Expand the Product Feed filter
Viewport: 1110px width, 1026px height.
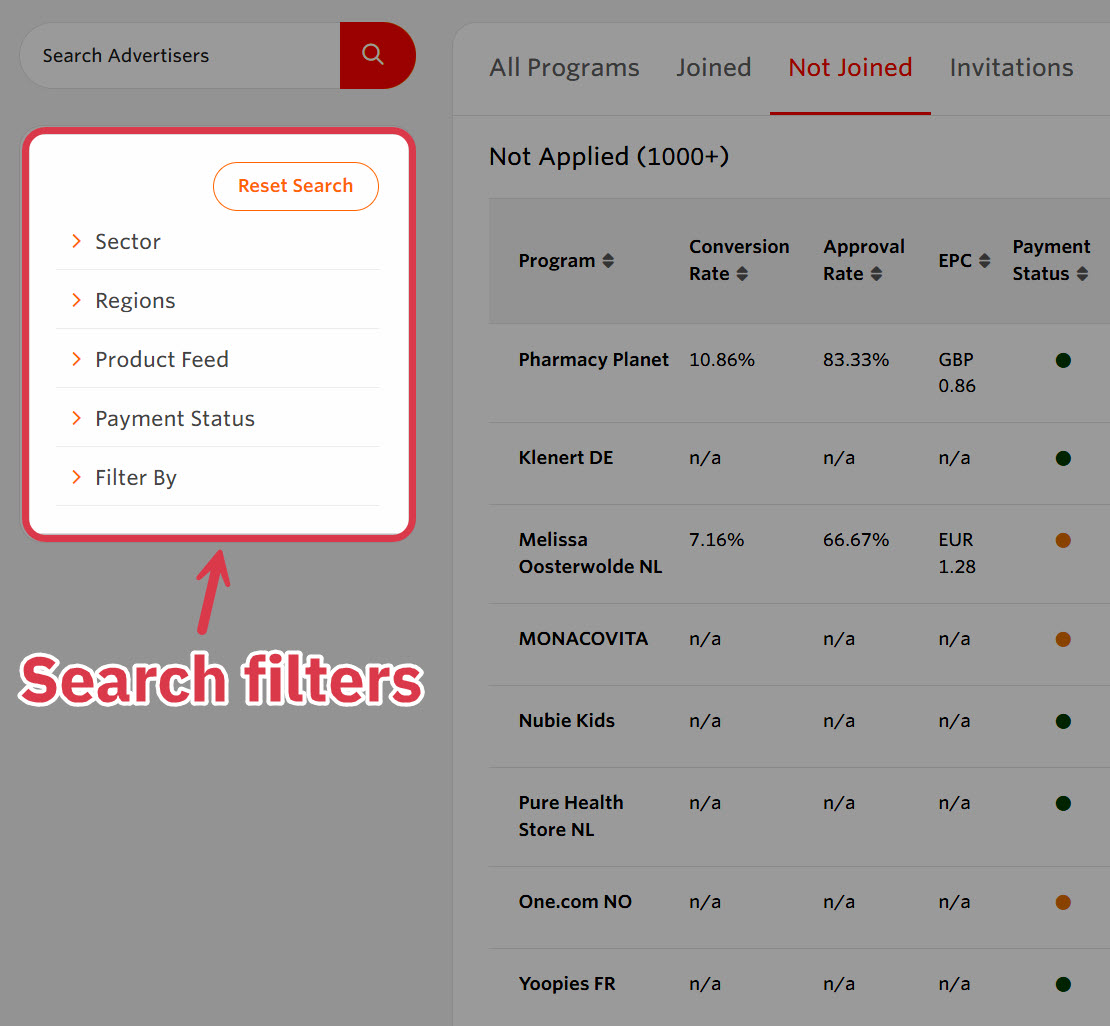(x=161, y=360)
